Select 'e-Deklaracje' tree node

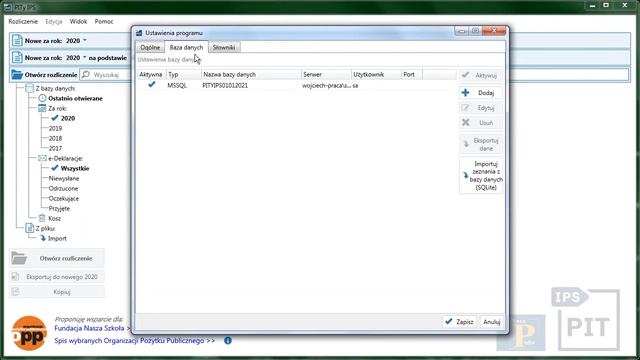[66, 158]
